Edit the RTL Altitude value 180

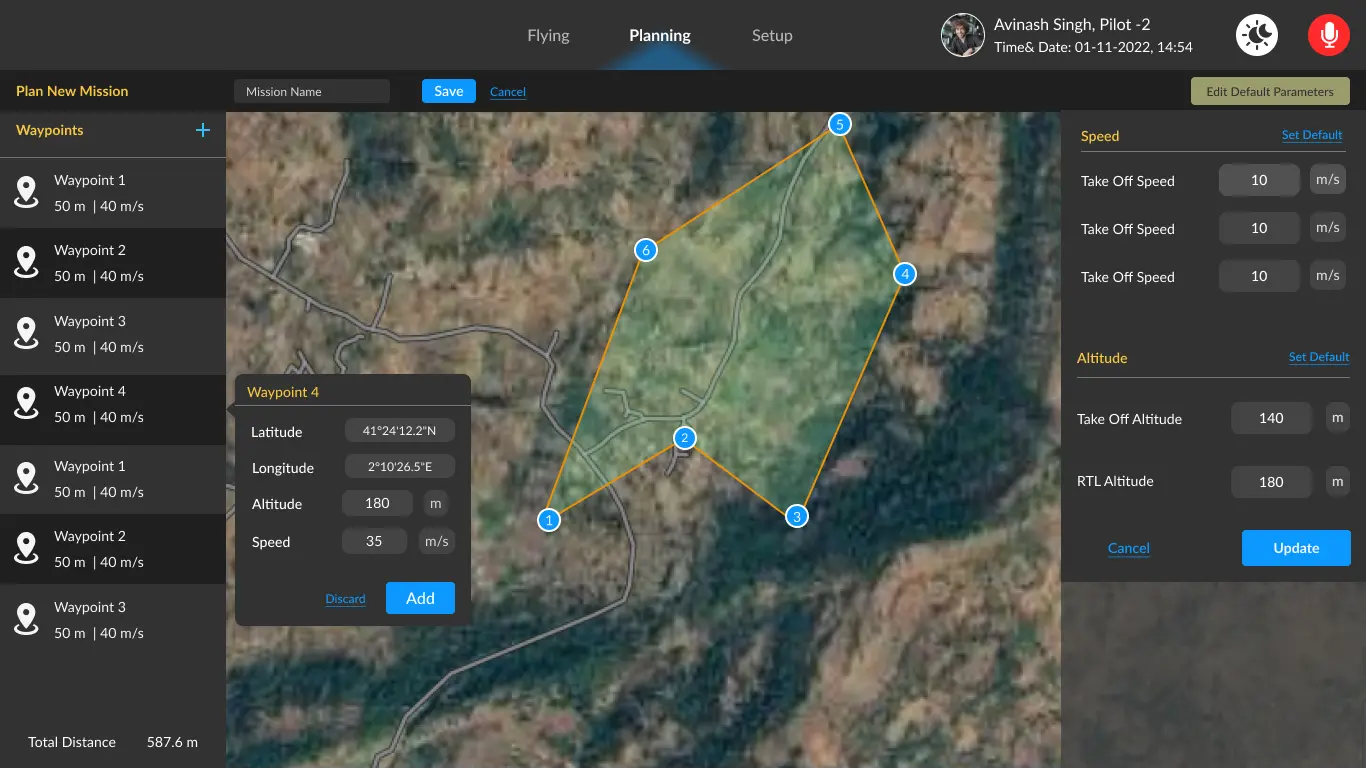pyautogui.click(x=1271, y=481)
